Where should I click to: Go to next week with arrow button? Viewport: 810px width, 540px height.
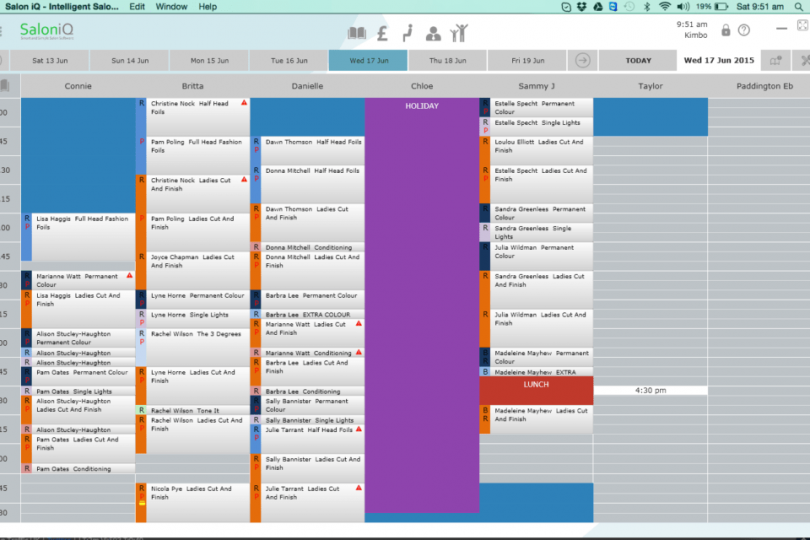[583, 61]
